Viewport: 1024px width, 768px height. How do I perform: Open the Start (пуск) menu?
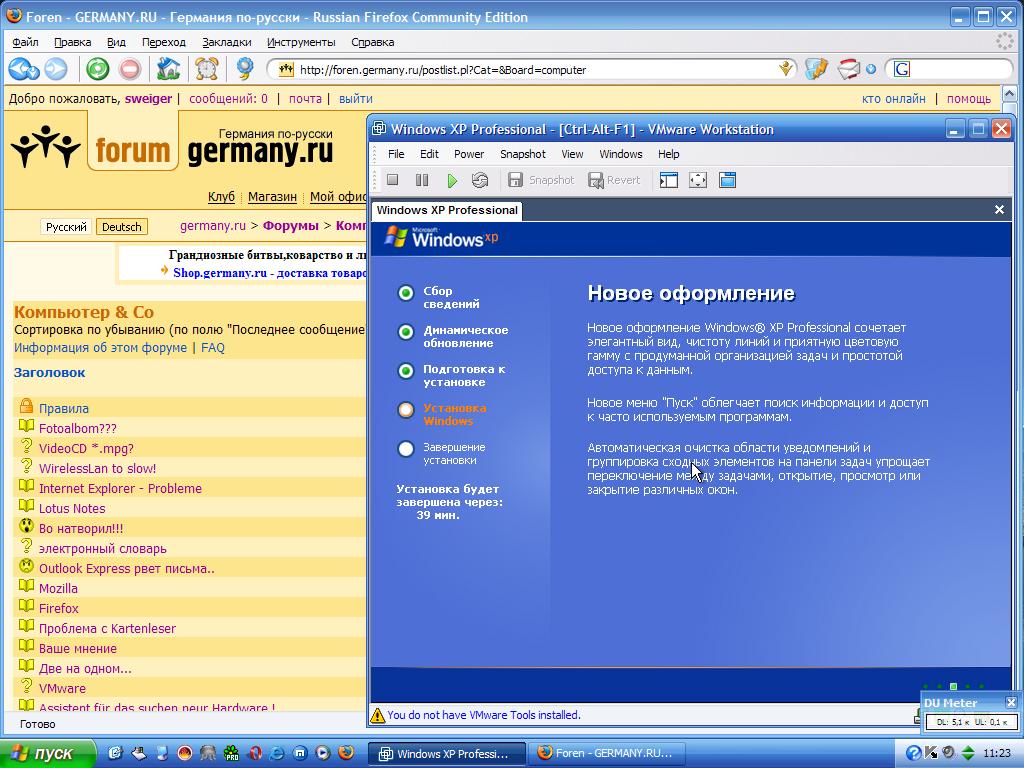48,753
